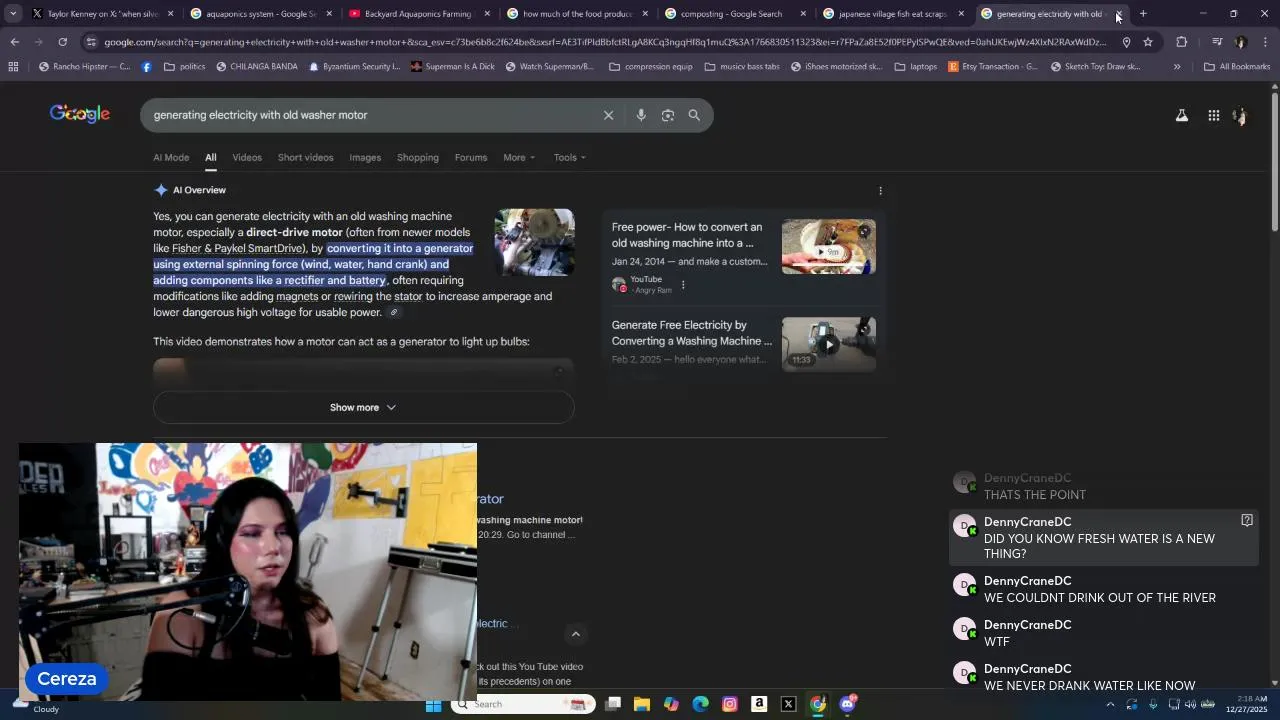This screenshot has height=720, width=1280.
Task: Open Sketch Toy bookmark
Action: (x=1095, y=67)
